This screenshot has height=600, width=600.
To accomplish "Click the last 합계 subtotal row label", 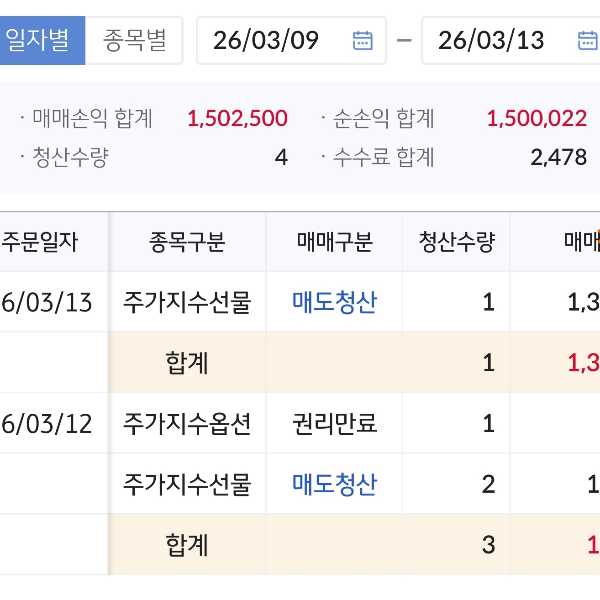I will [x=187, y=544].
